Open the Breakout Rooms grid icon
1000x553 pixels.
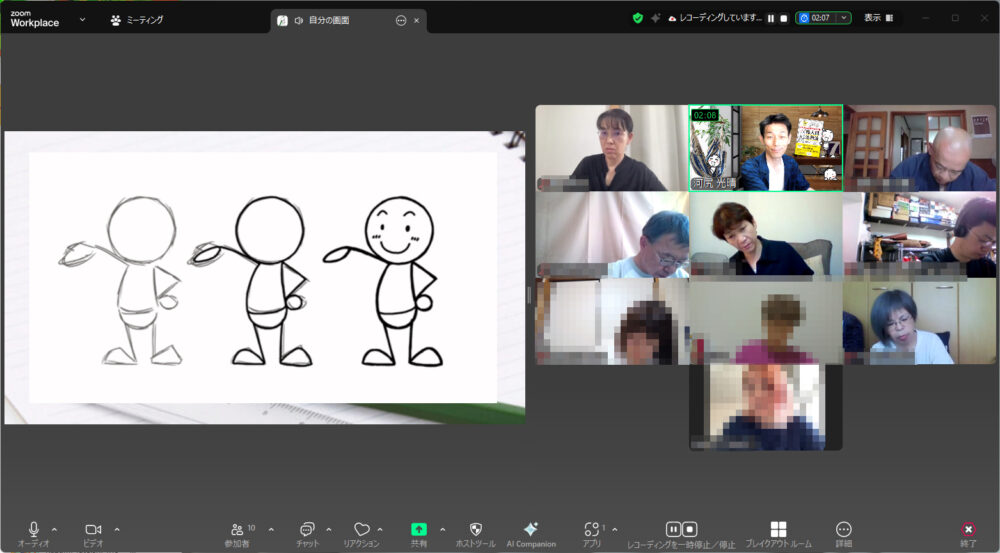(x=778, y=530)
